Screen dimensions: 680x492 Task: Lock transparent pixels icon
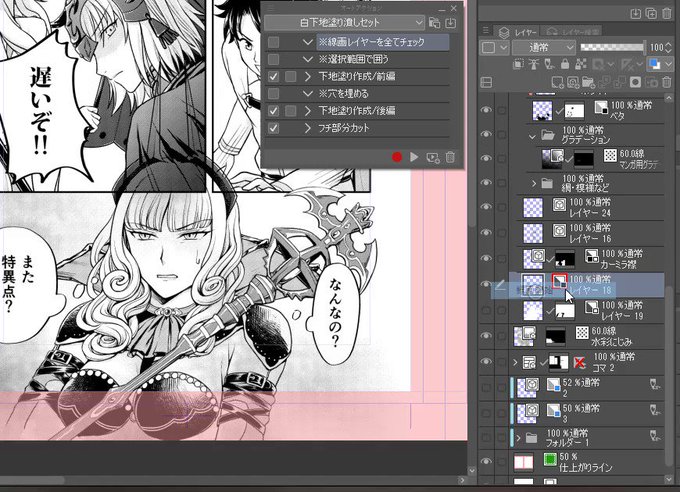580,65
